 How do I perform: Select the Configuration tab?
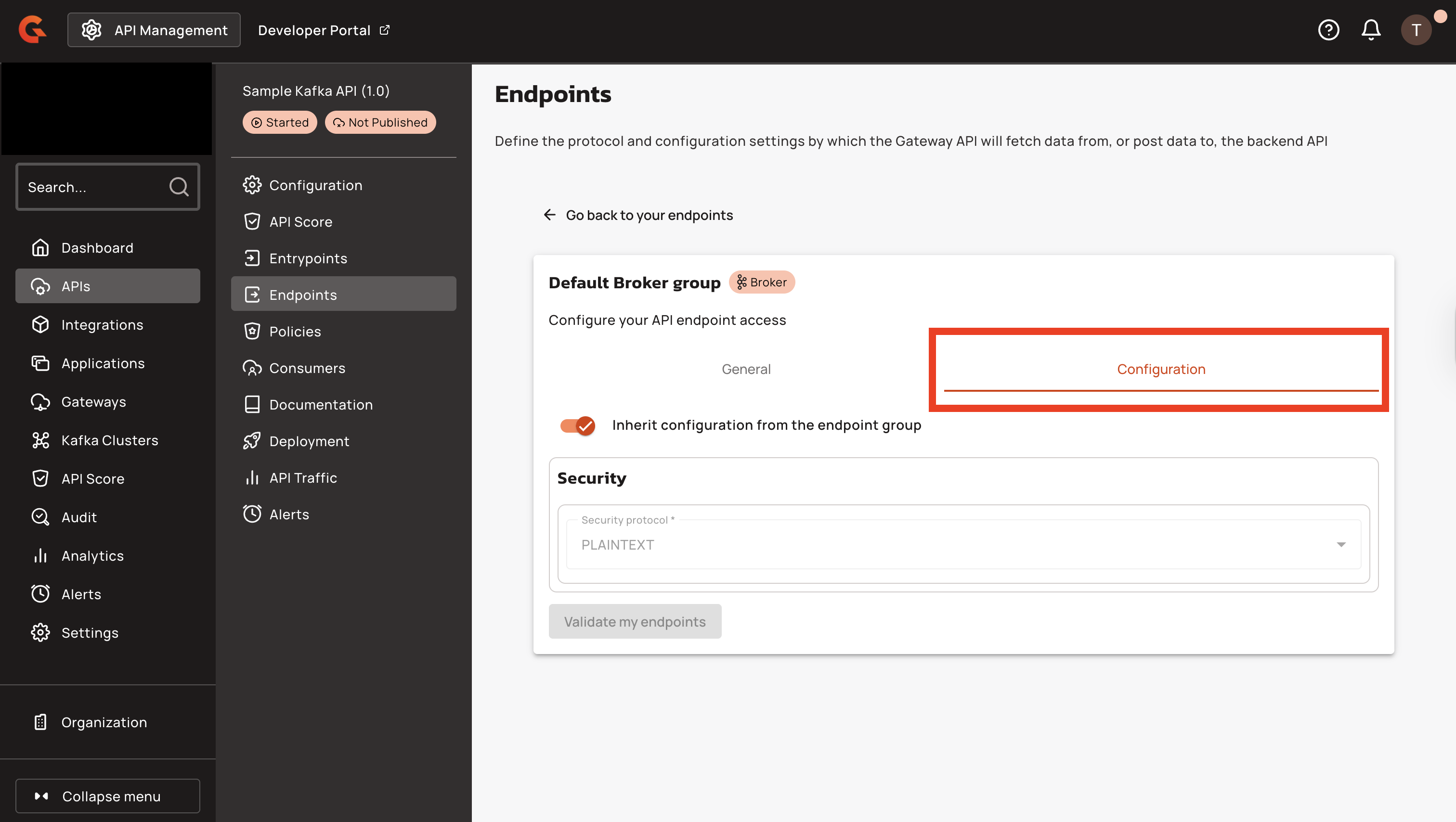click(1160, 369)
